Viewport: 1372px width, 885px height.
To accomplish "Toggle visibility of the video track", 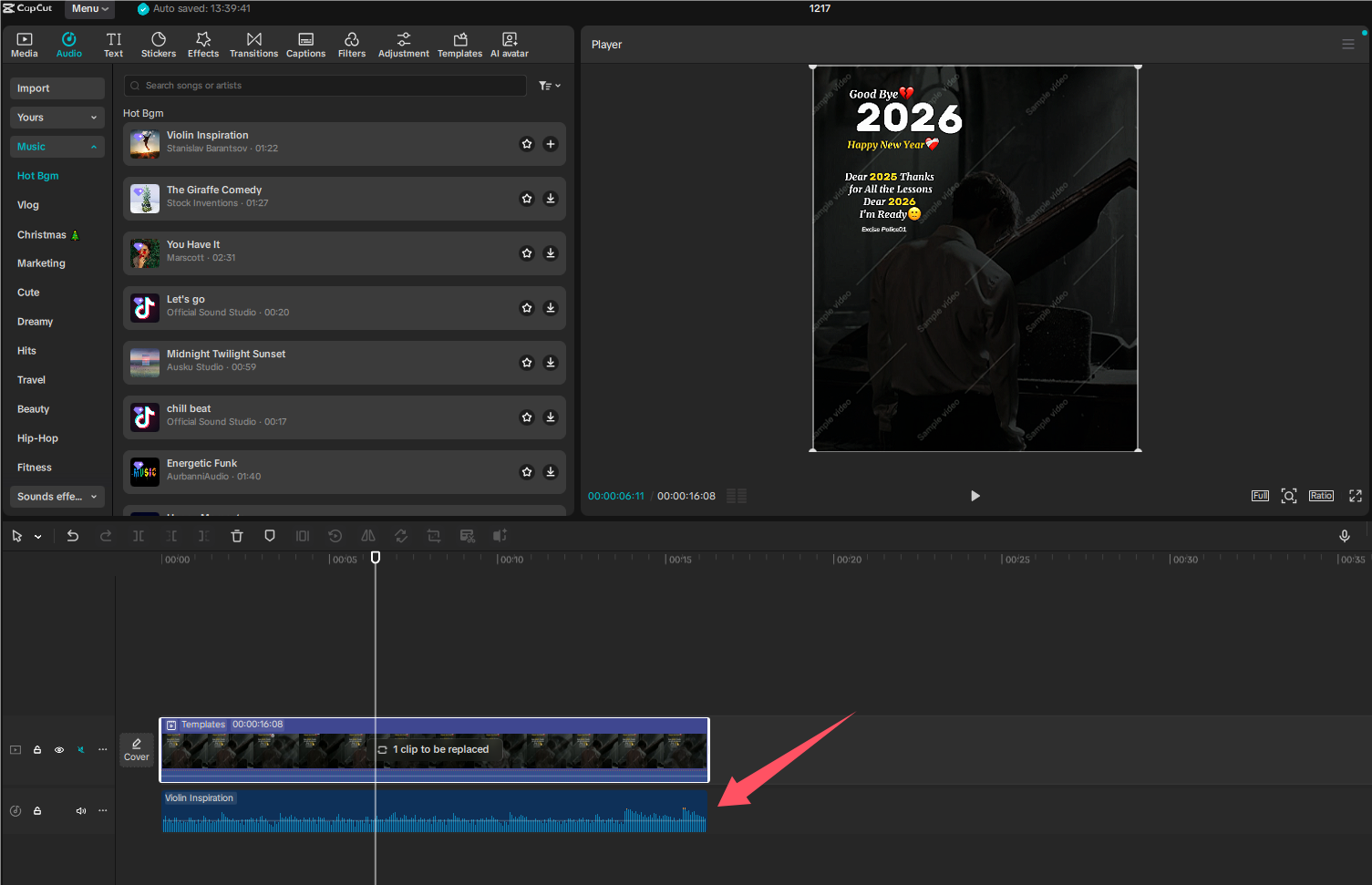I will coord(58,749).
